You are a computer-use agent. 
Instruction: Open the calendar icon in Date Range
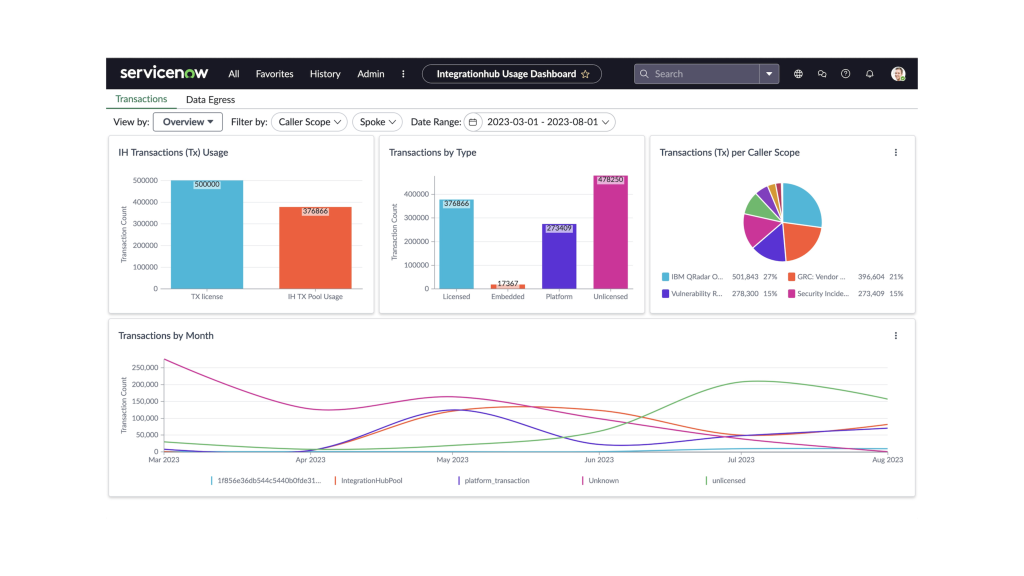point(470,121)
